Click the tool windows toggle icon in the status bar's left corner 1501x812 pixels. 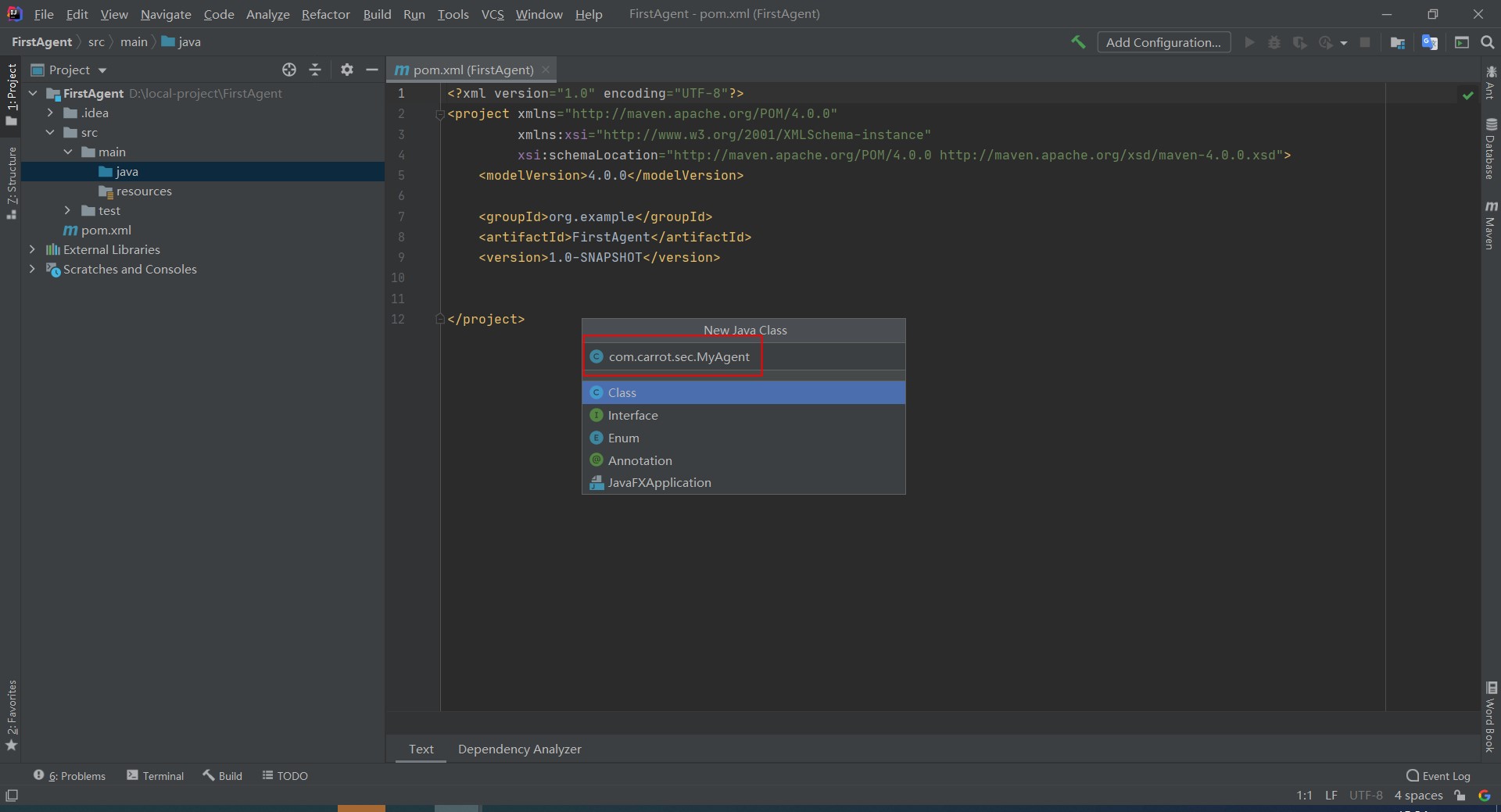click(x=12, y=796)
